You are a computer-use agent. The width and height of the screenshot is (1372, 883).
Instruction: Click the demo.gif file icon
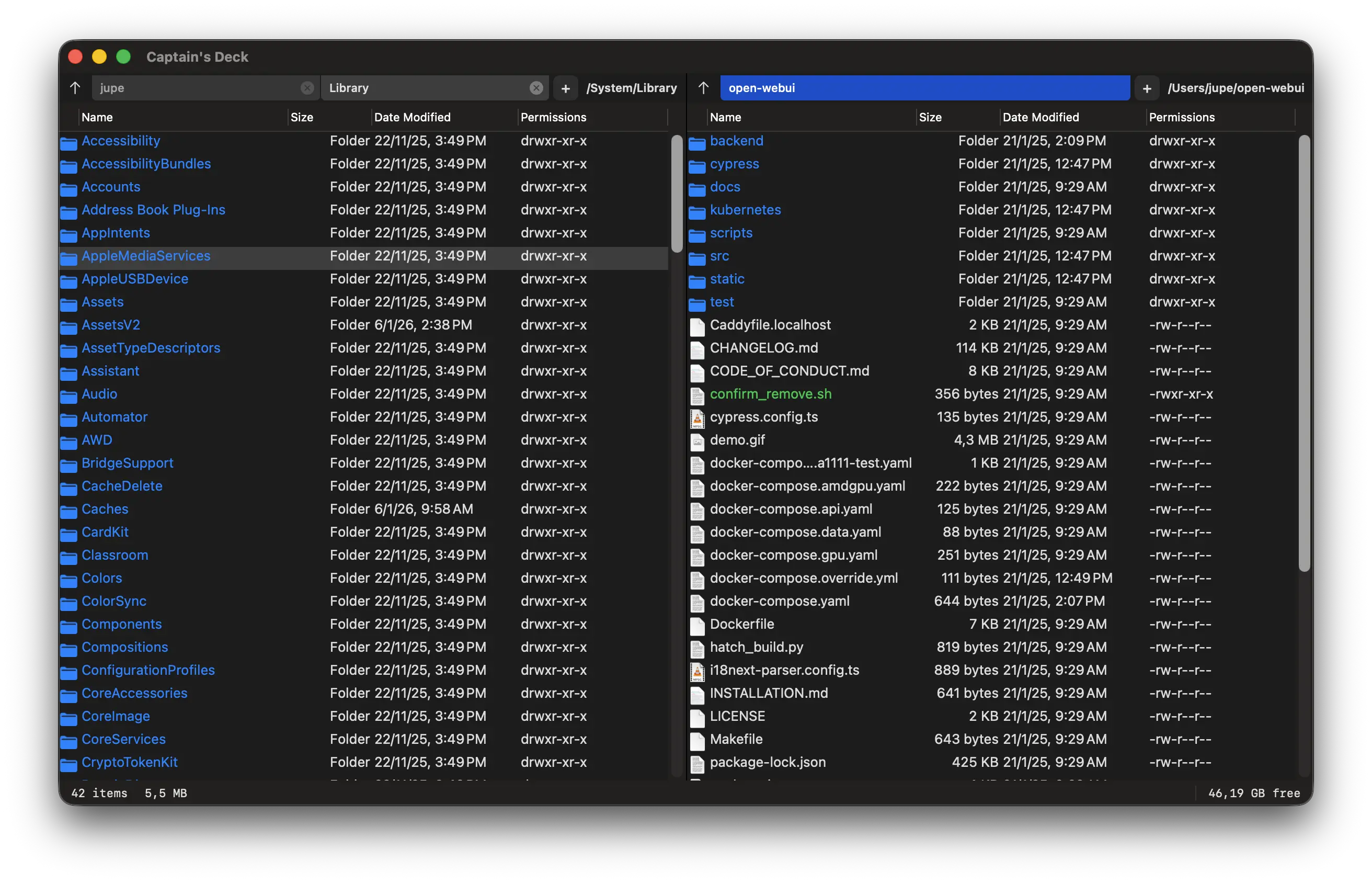[x=697, y=441]
